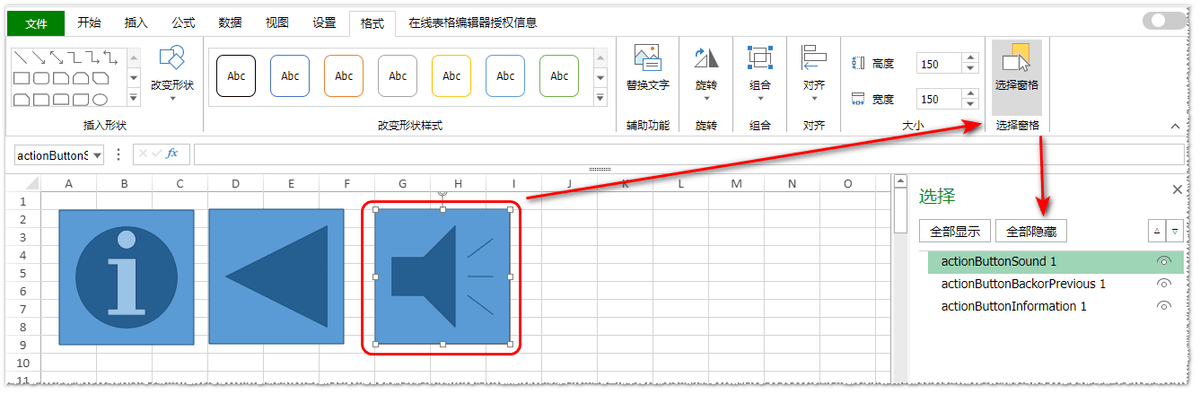Switch to the 格式 tab
This screenshot has height=395, width=1200.
click(x=371, y=23)
